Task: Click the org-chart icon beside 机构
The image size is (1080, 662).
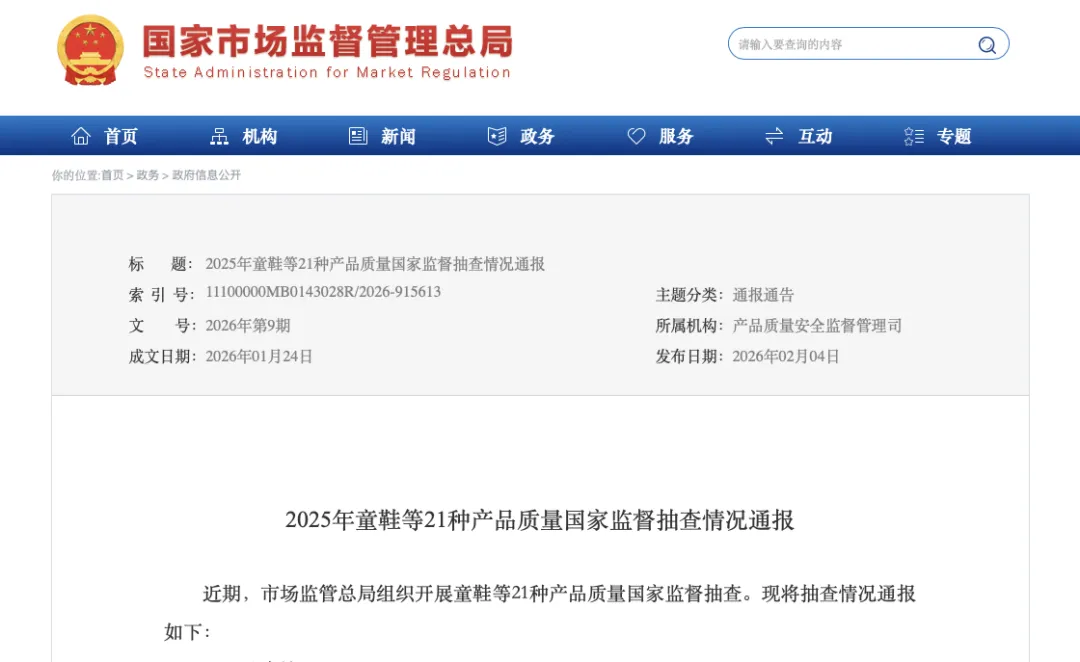Action: [219, 137]
